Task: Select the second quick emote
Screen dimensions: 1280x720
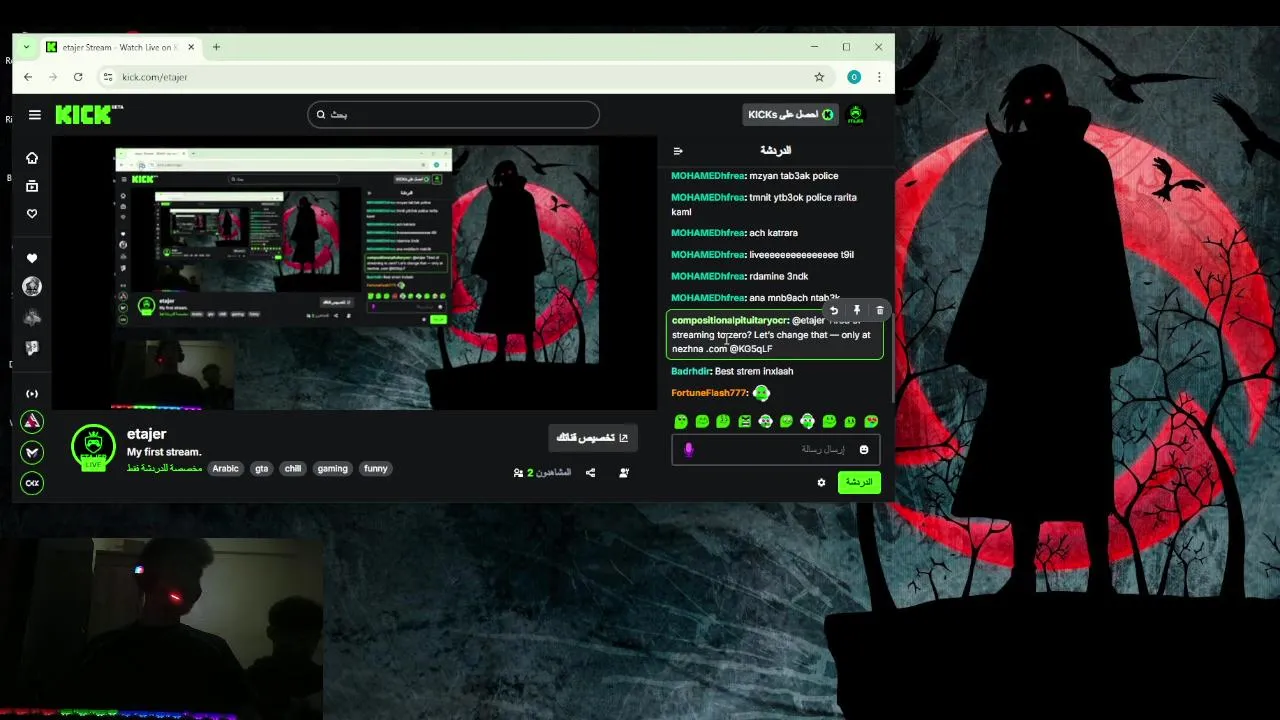Action: click(702, 422)
